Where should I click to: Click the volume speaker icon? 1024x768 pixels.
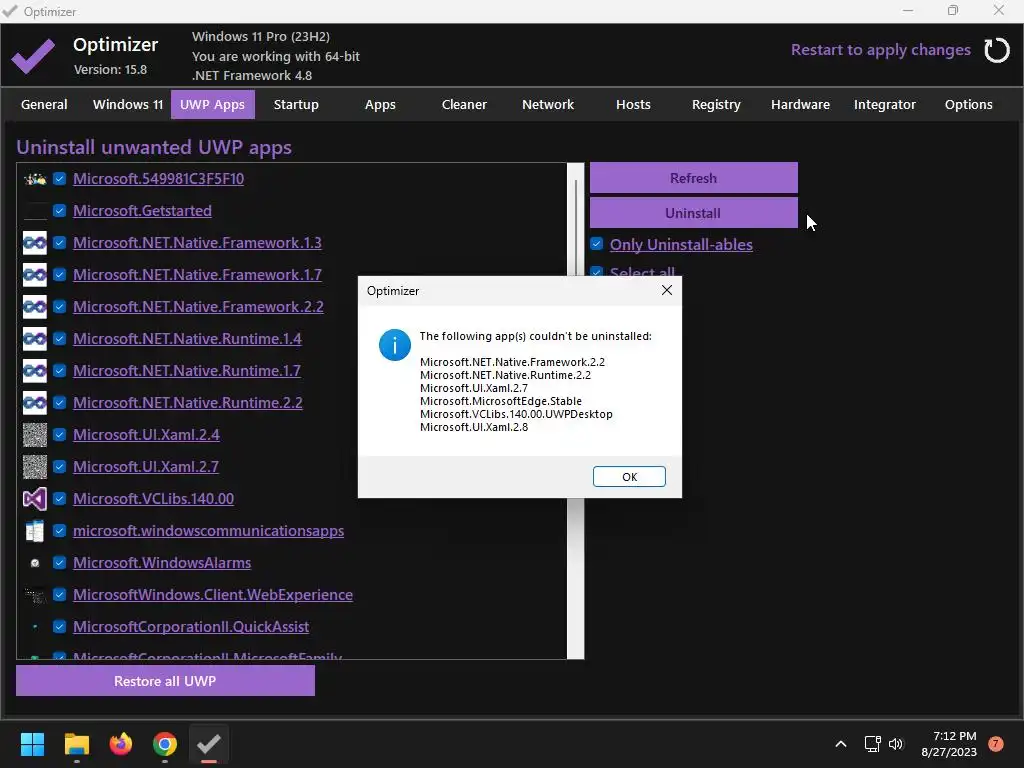click(896, 744)
